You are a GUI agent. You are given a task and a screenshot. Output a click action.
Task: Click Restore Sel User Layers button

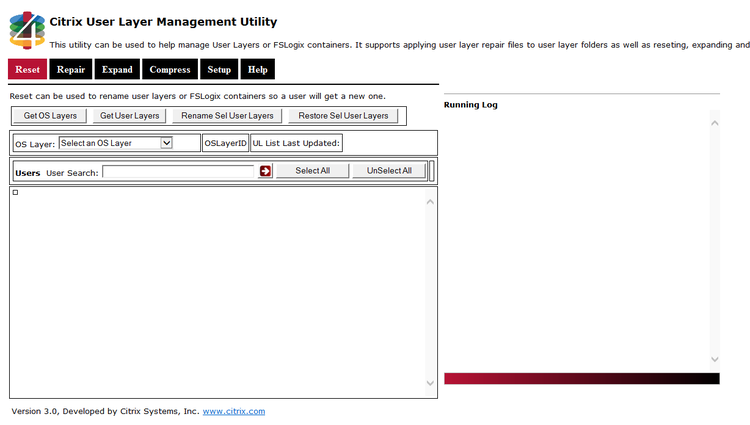point(343,116)
